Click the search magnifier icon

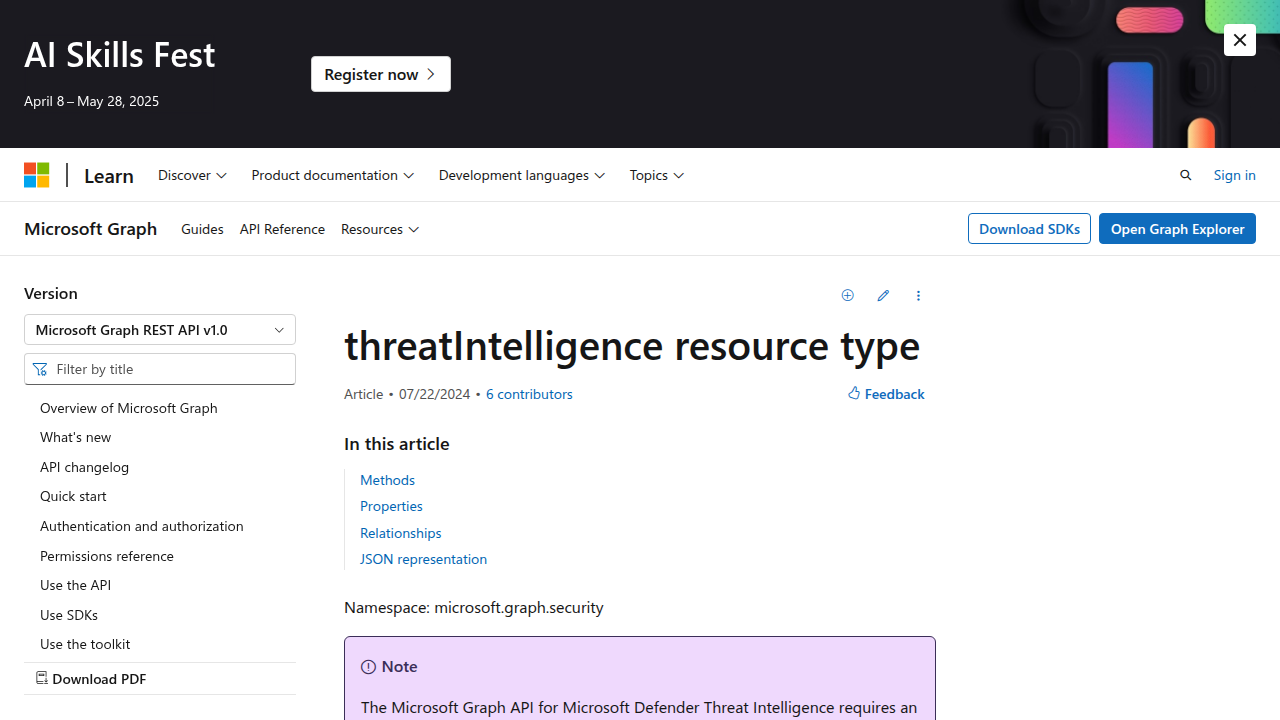(1186, 175)
